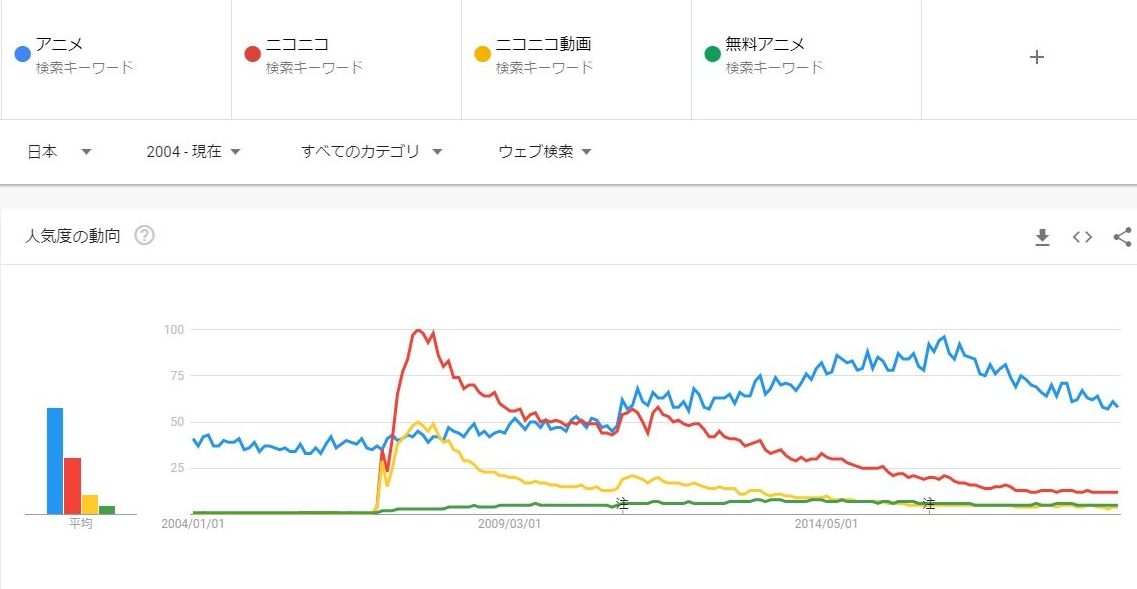Select the ニコニコ search term card

[x=345, y=56]
